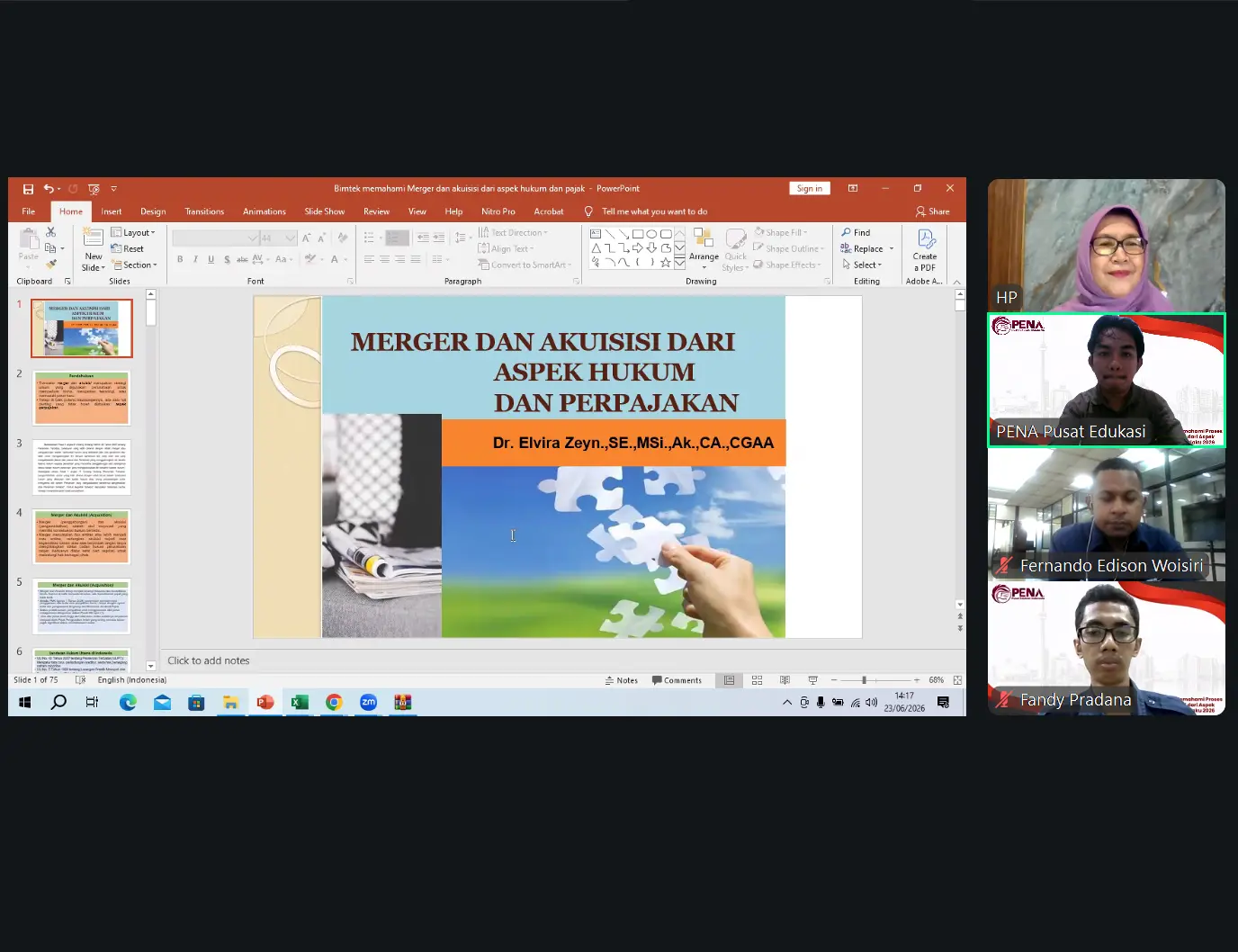
Task: Toggle the Notes pane in status bar
Action: pos(622,680)
